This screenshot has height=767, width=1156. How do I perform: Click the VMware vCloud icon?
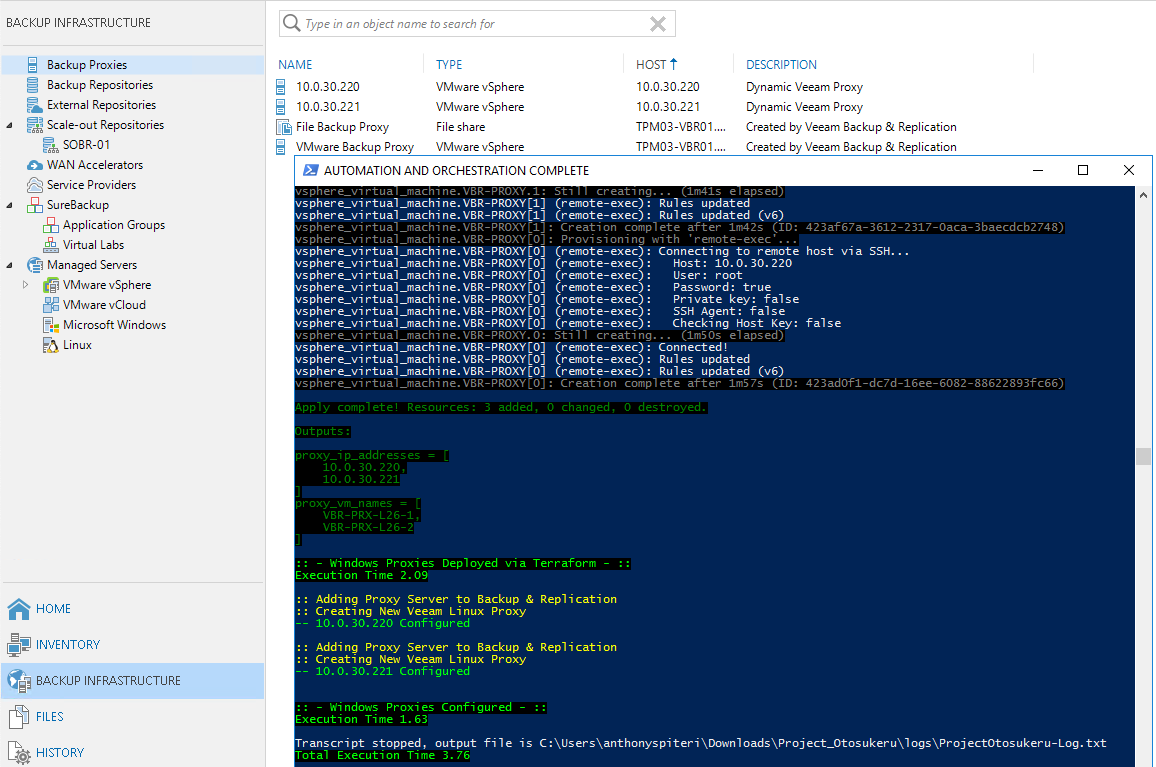51,305
